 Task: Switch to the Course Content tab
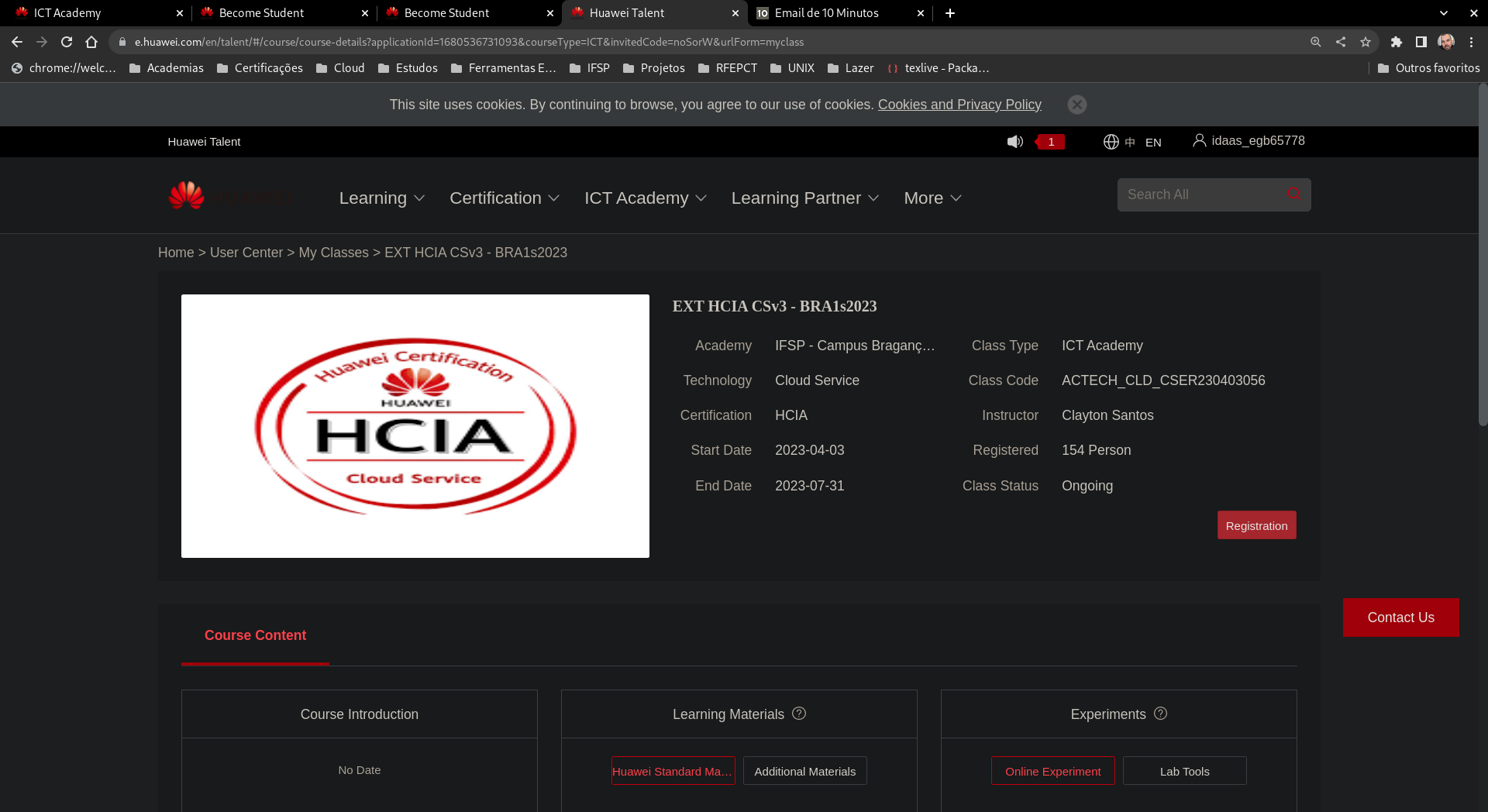(x=255, y=635)
